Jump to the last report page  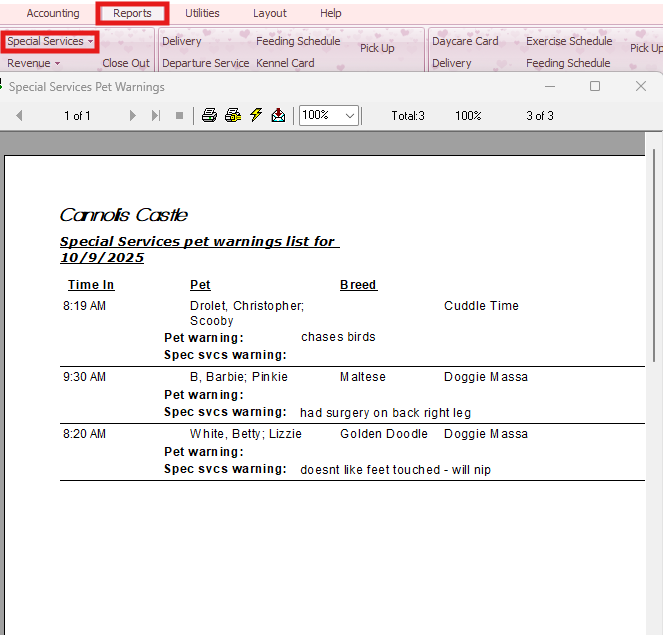pos(156,116)
